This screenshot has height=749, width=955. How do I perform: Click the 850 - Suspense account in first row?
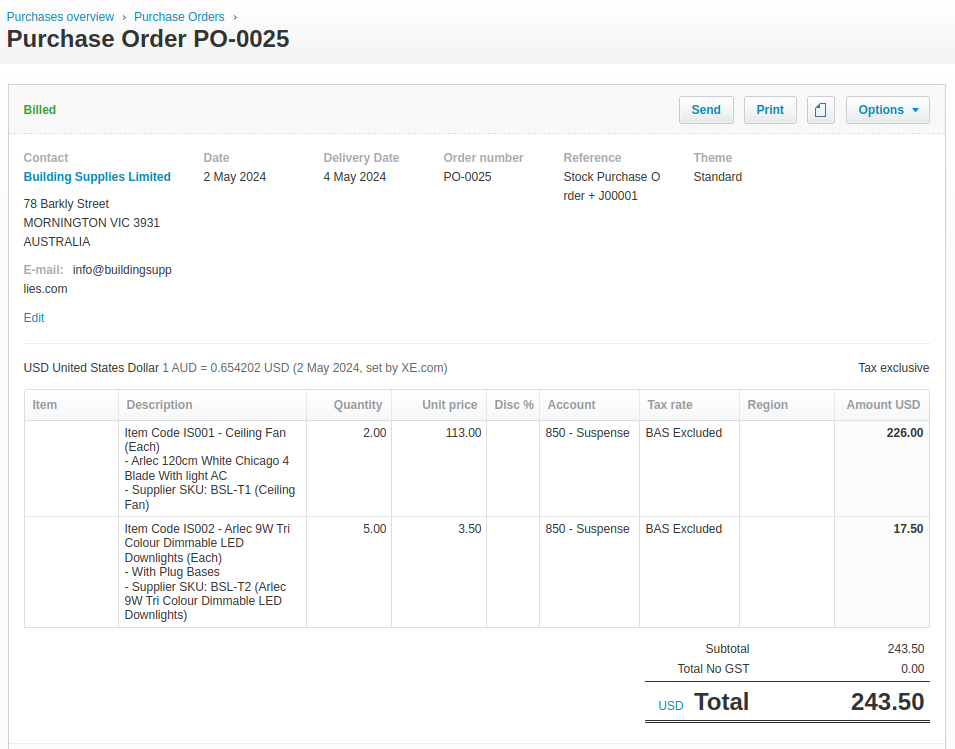pyautogui.click(x=587, y=433)
